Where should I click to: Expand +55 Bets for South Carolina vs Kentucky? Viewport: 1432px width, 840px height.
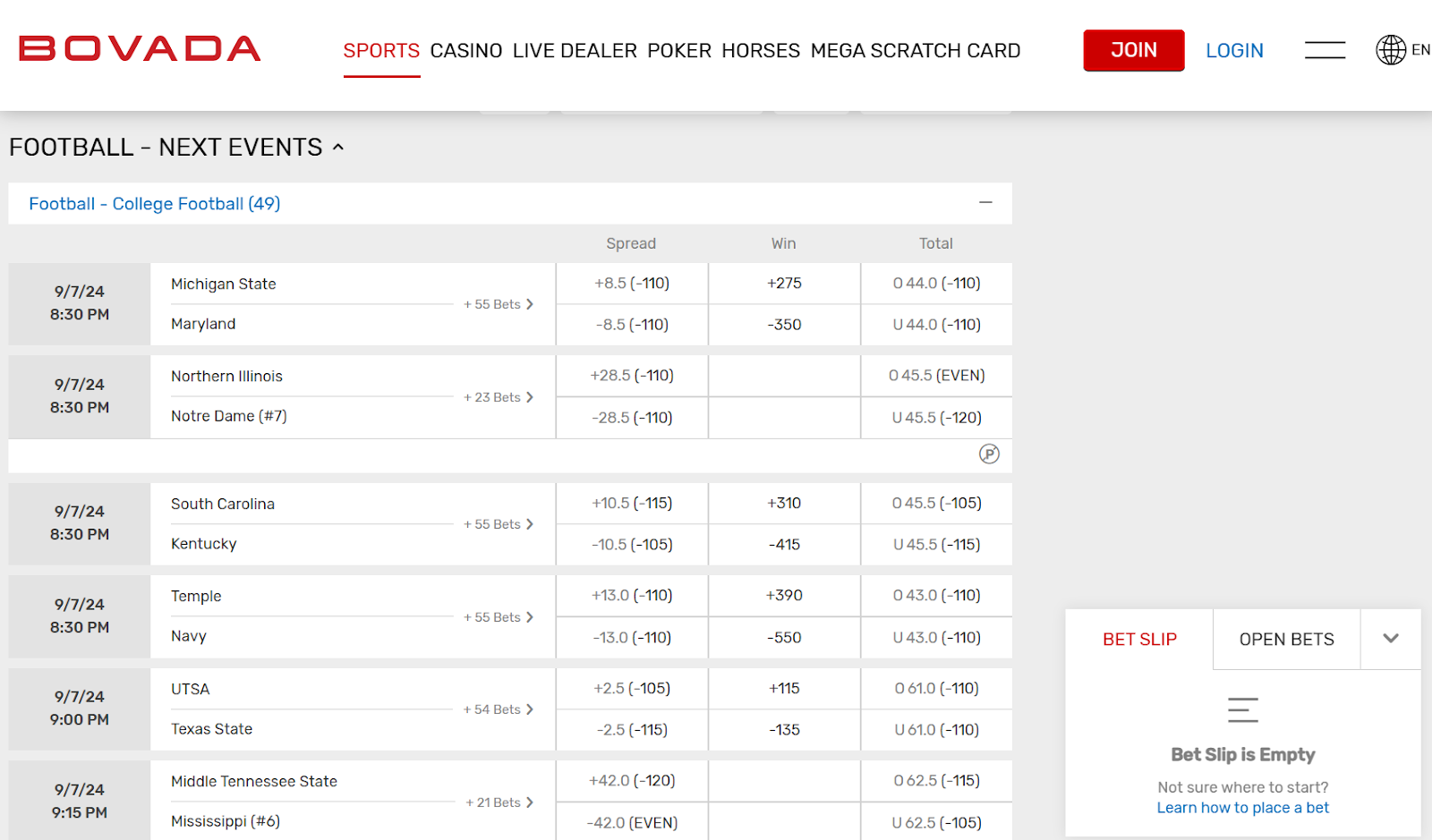click(499, 524)
